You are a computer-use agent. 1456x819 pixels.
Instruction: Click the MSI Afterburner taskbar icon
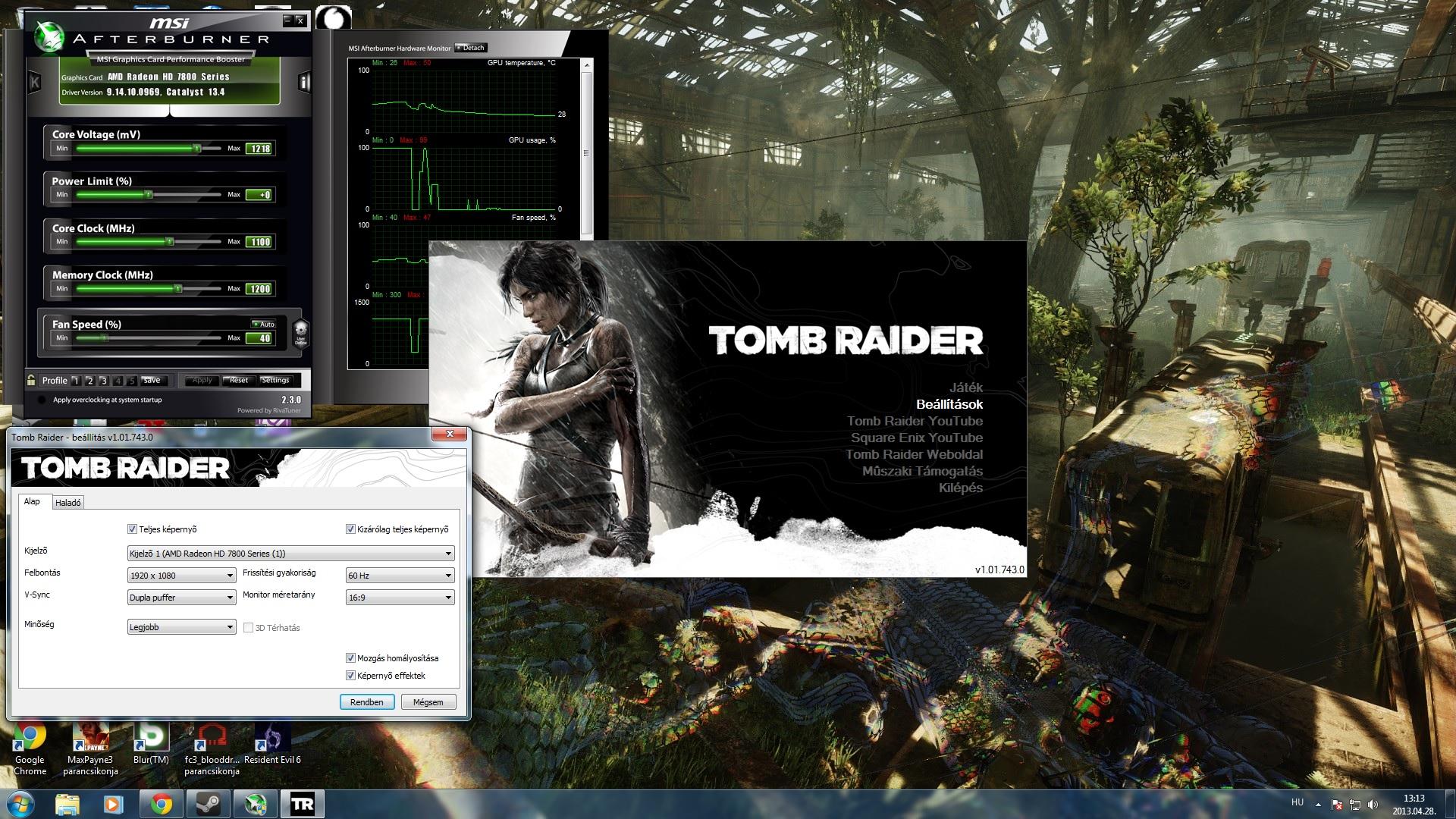pos(255,804)
